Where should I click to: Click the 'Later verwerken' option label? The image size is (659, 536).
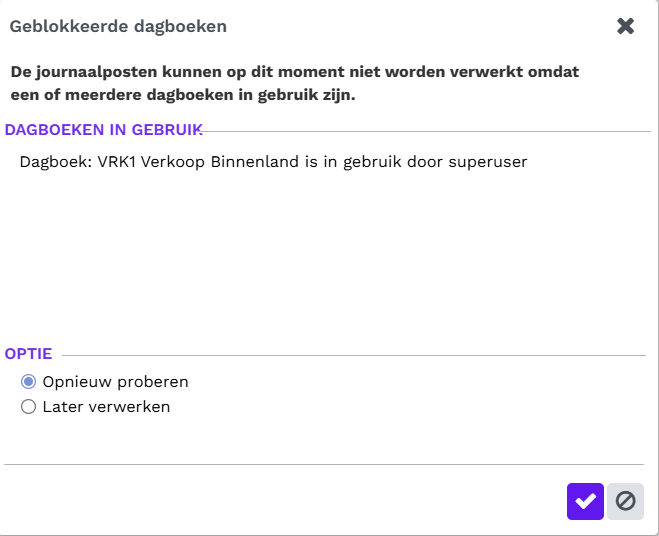(106, 407)
